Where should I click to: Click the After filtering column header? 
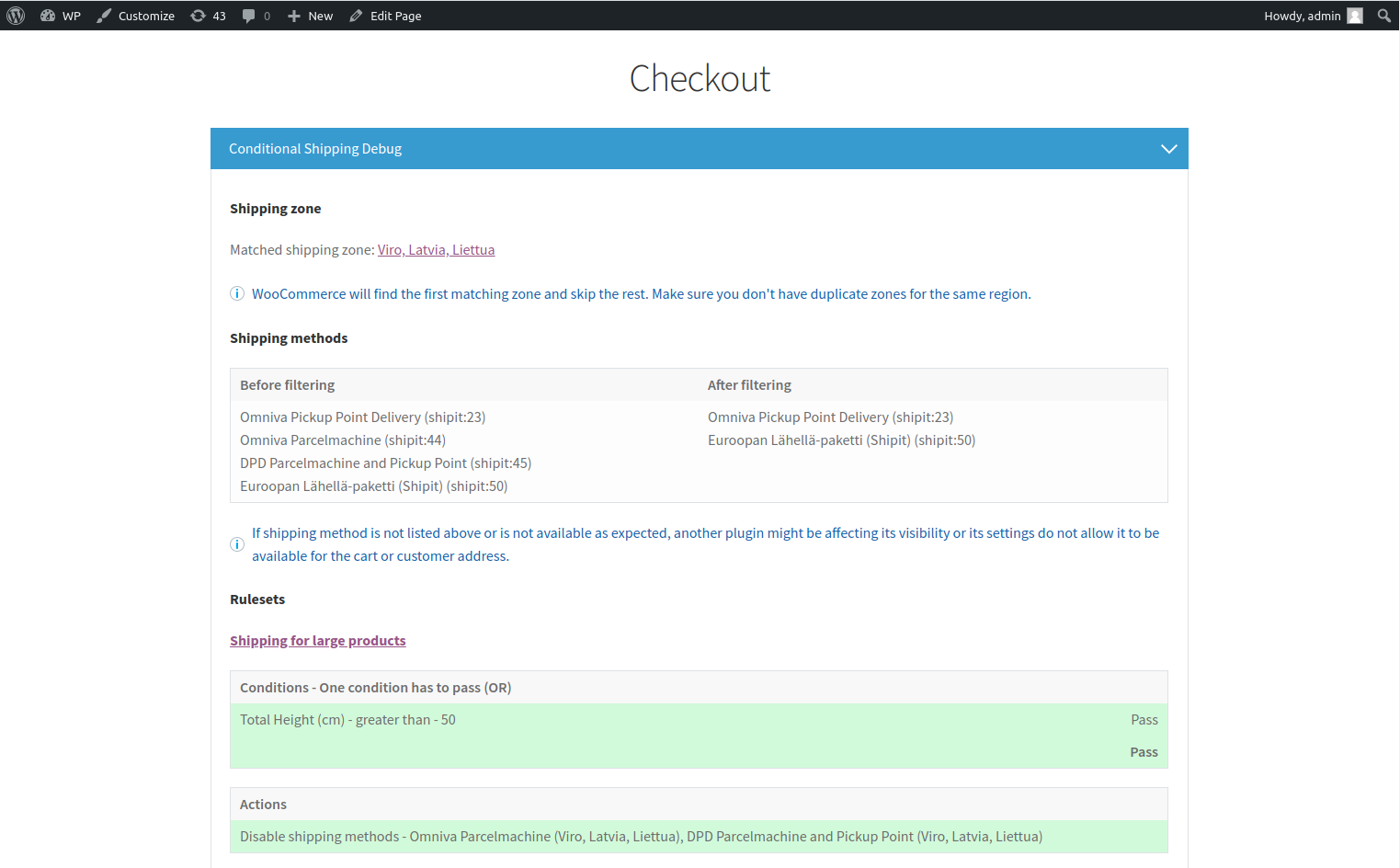click(x=749, y=385)
